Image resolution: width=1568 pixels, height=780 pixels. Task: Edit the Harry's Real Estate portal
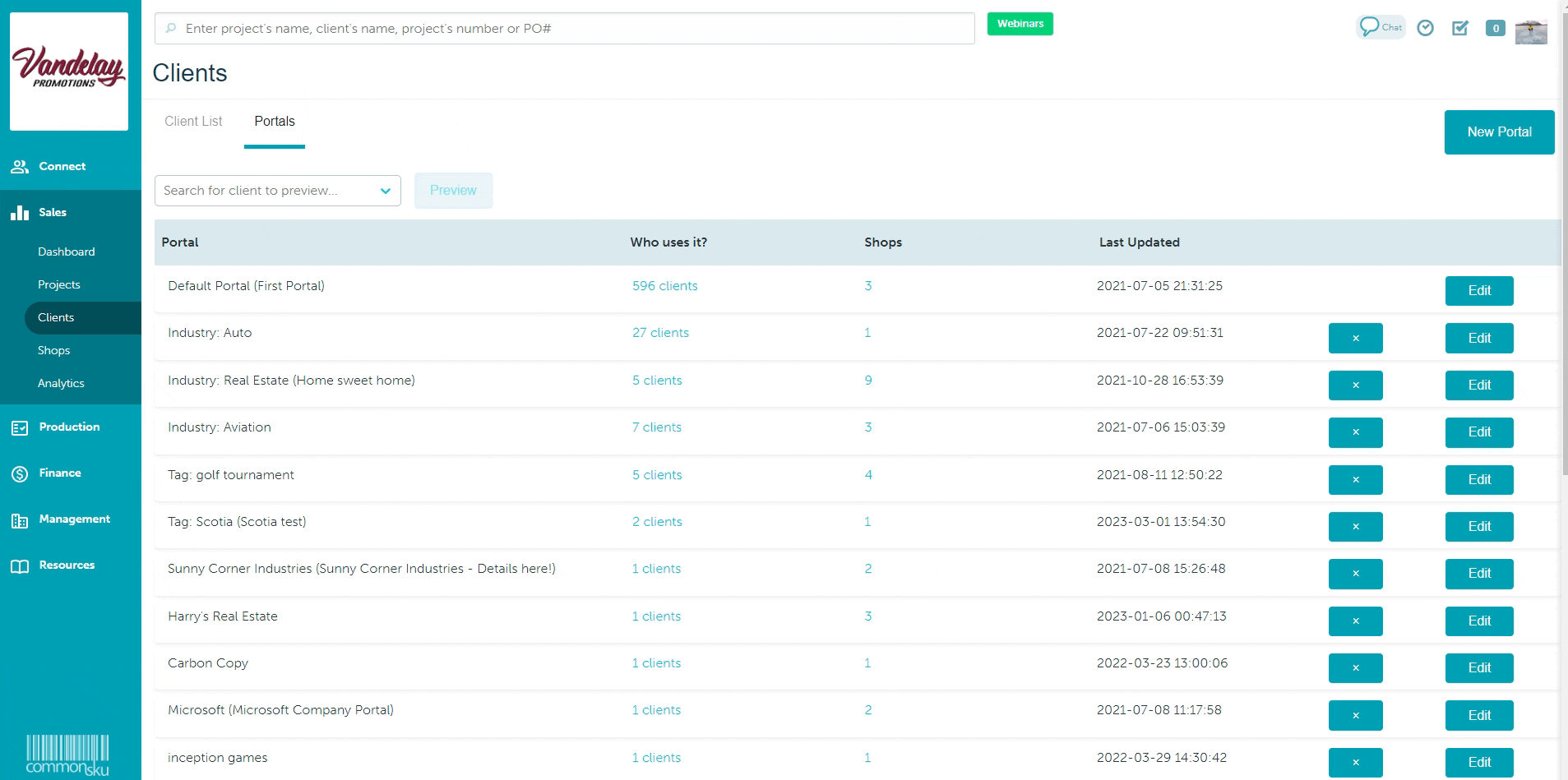(x=1478, y=621)
